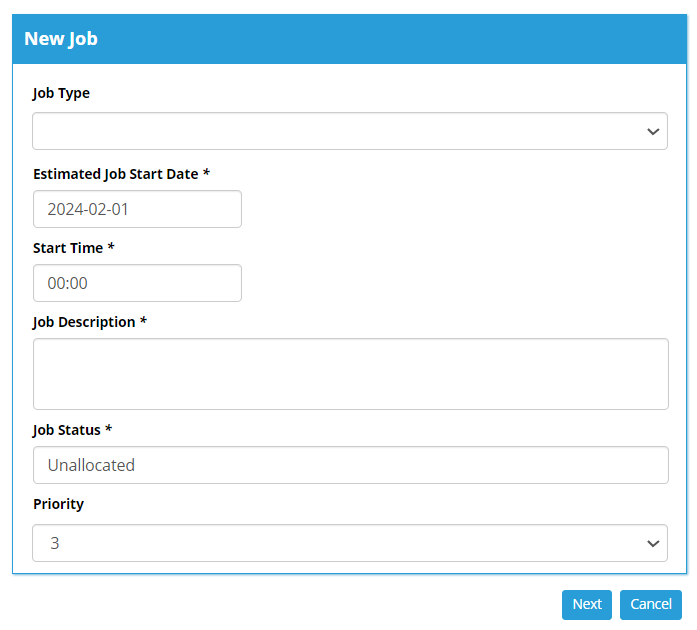Click the Estimated Job Start Date label

tap(115, 173)
